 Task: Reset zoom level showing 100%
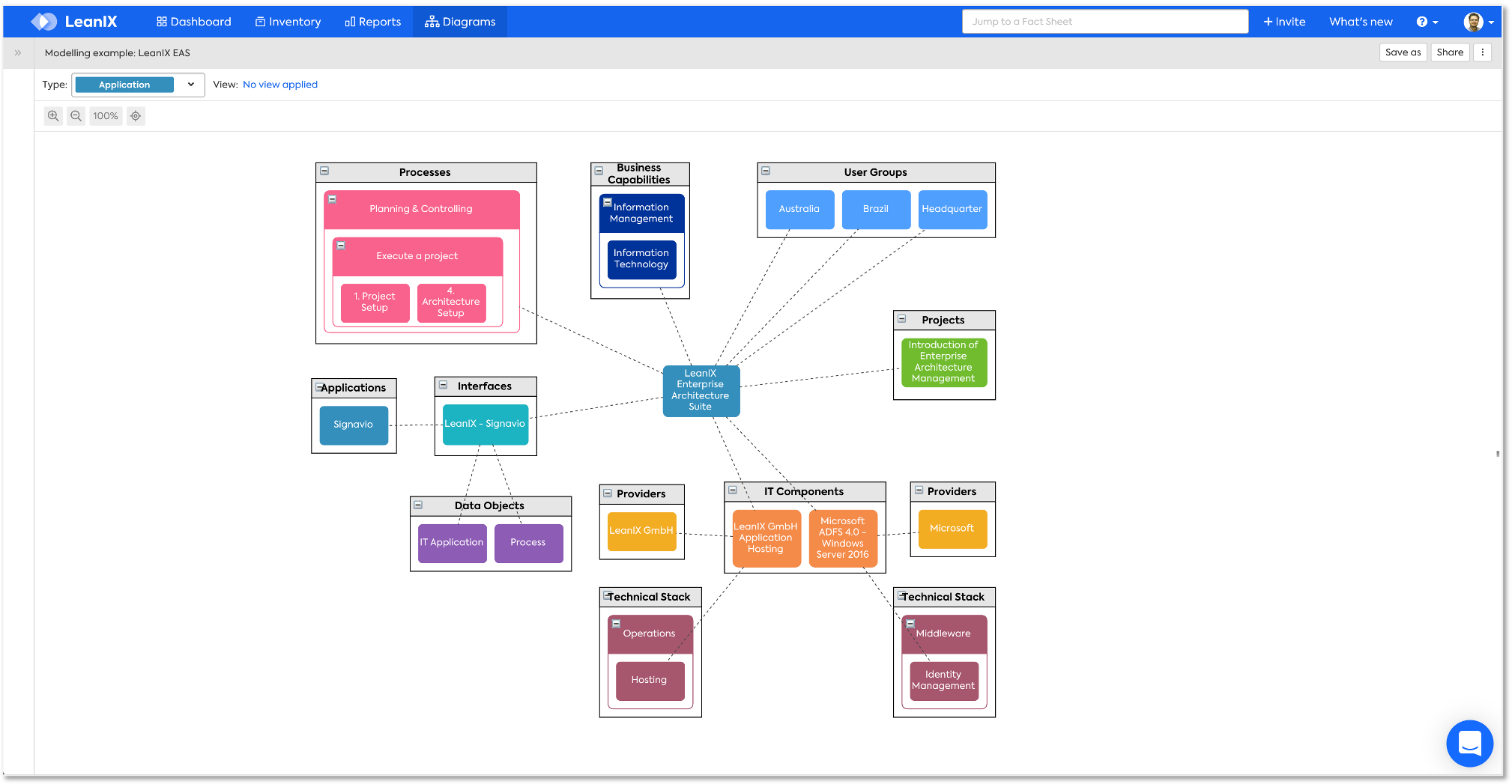[106, 116]
